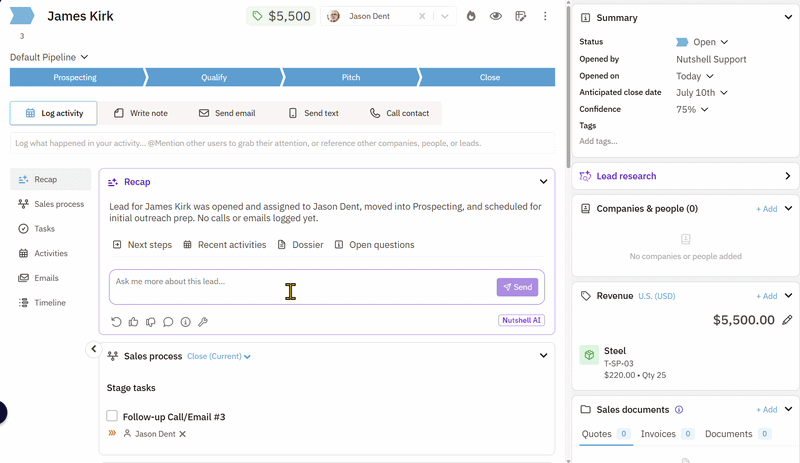Image resolution: width=800 pixels, height=463 pixels.
Task: Open the assignee dropdown arrow
Action: click(x=445, y=16)
